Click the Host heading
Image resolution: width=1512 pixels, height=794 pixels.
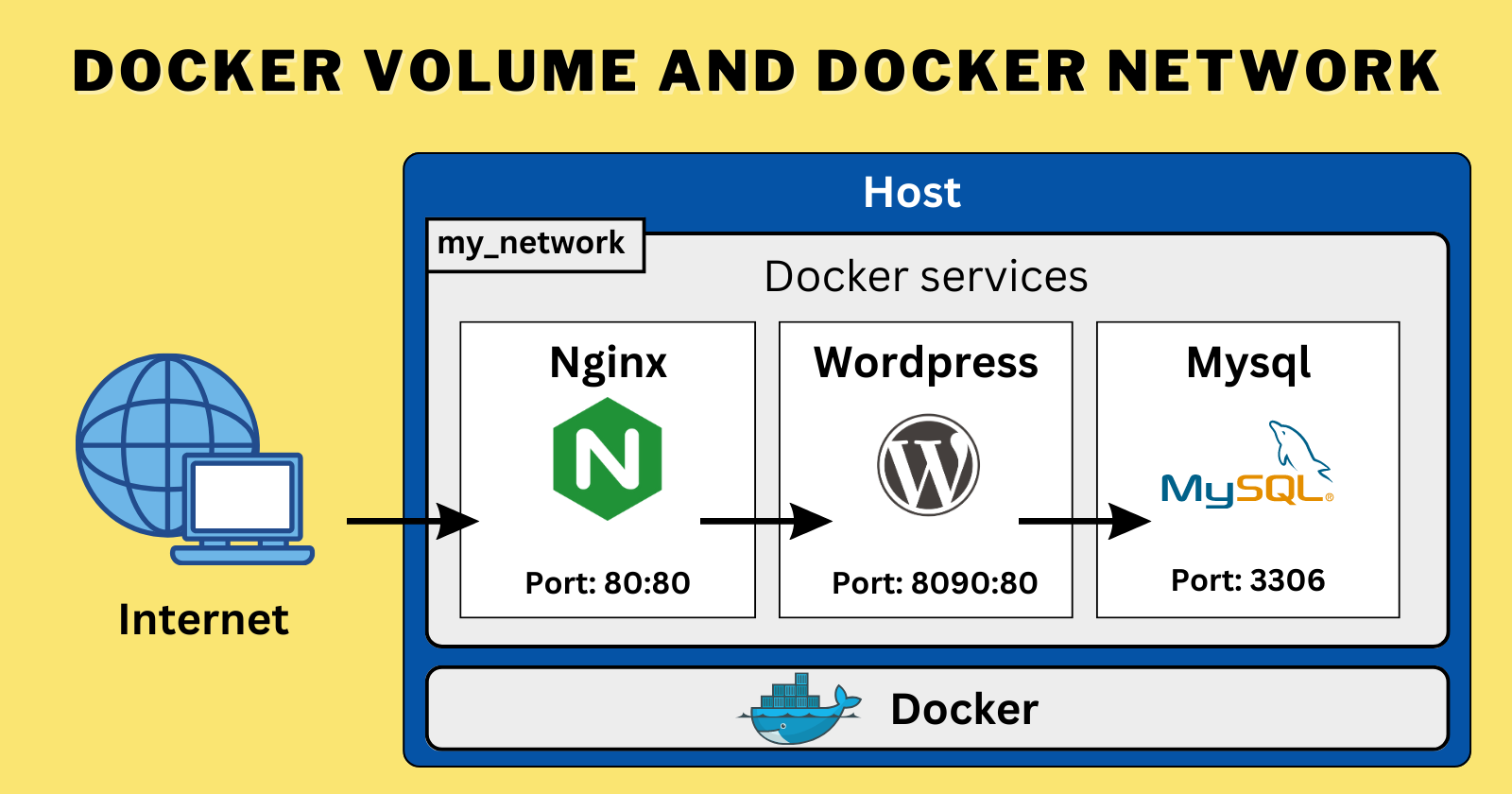click(x=912, y=193)
